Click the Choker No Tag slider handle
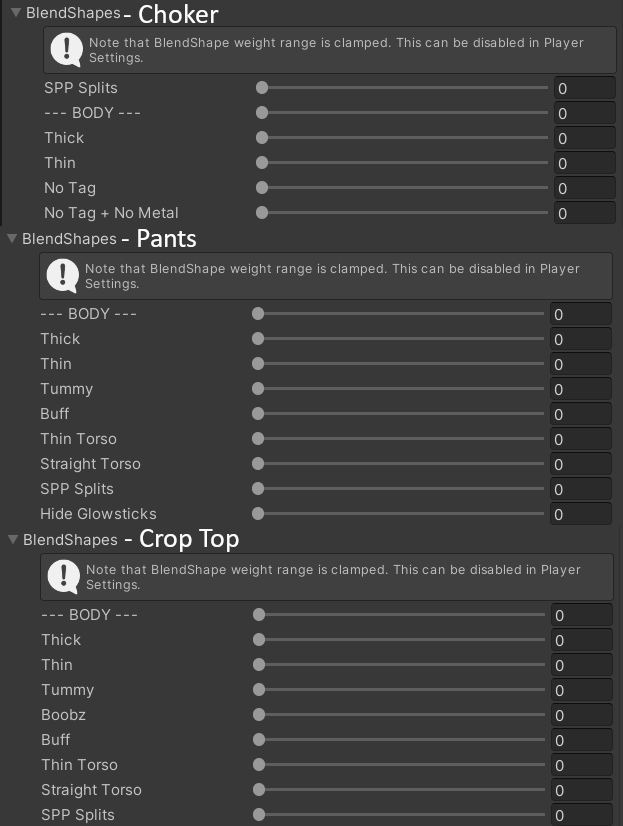This screenshot has height=826, width=623. coord(262,188)
